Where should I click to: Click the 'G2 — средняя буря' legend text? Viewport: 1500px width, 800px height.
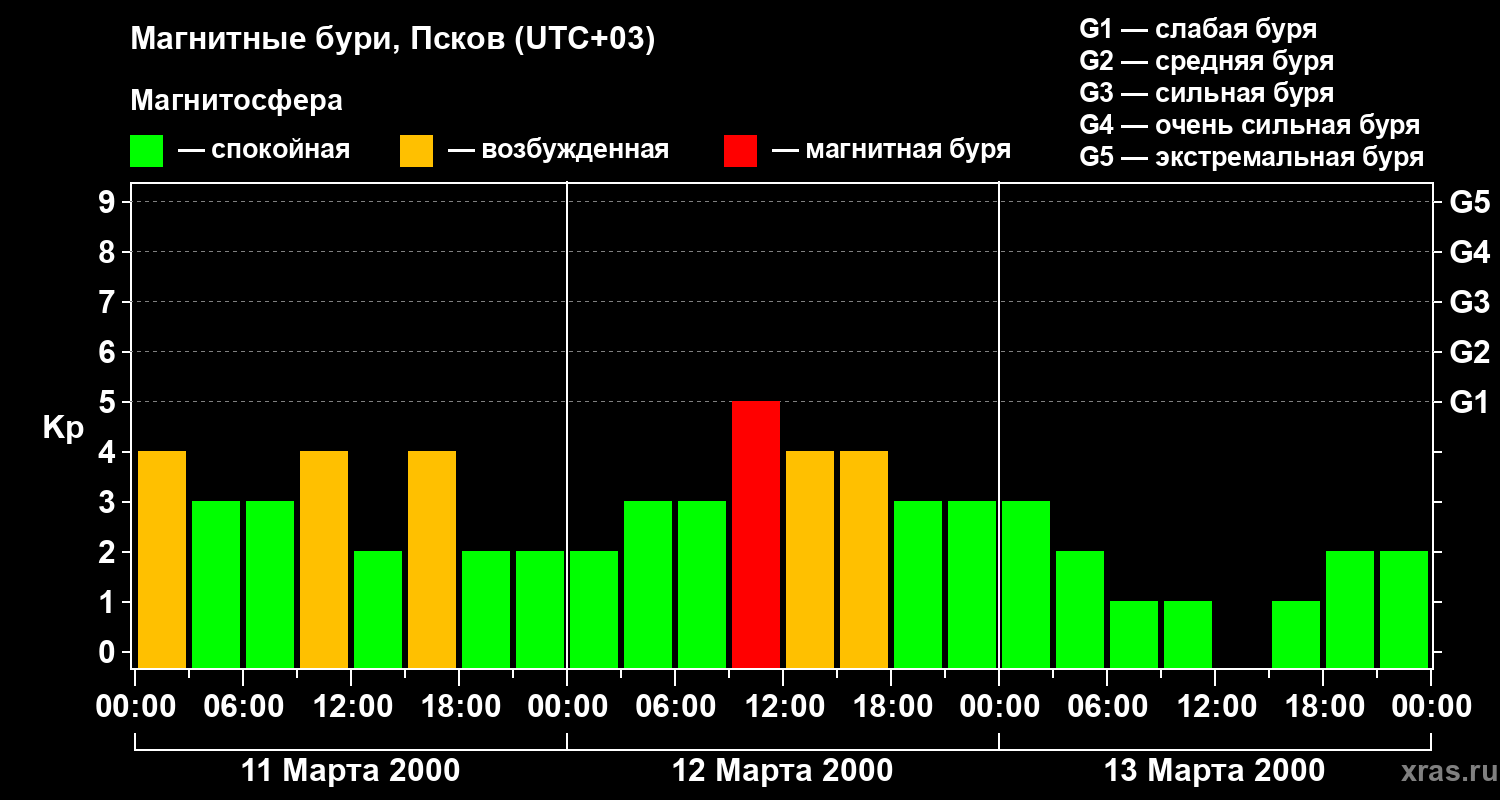coord(1206,61)
